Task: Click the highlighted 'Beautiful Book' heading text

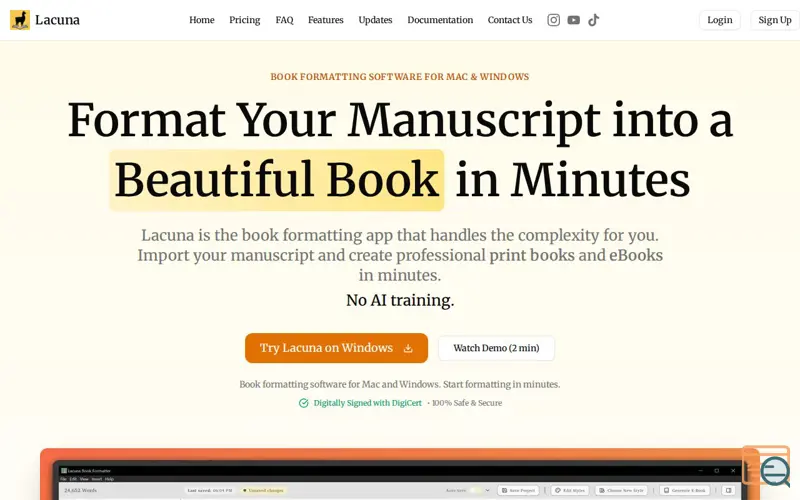Action: [276, 180]
